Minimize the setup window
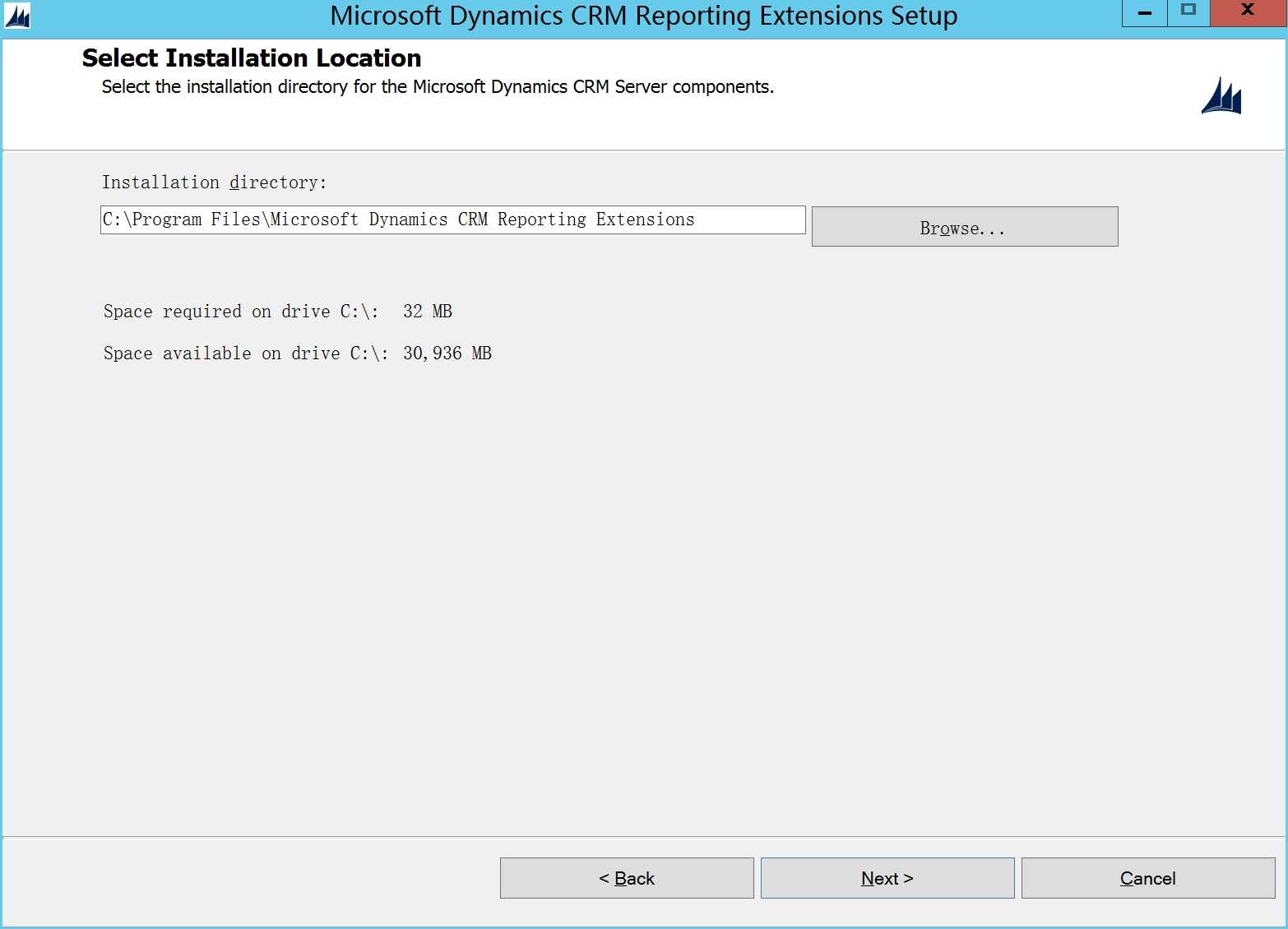The width and height of the screenshot is (1288, 929). click(1144, 12)
